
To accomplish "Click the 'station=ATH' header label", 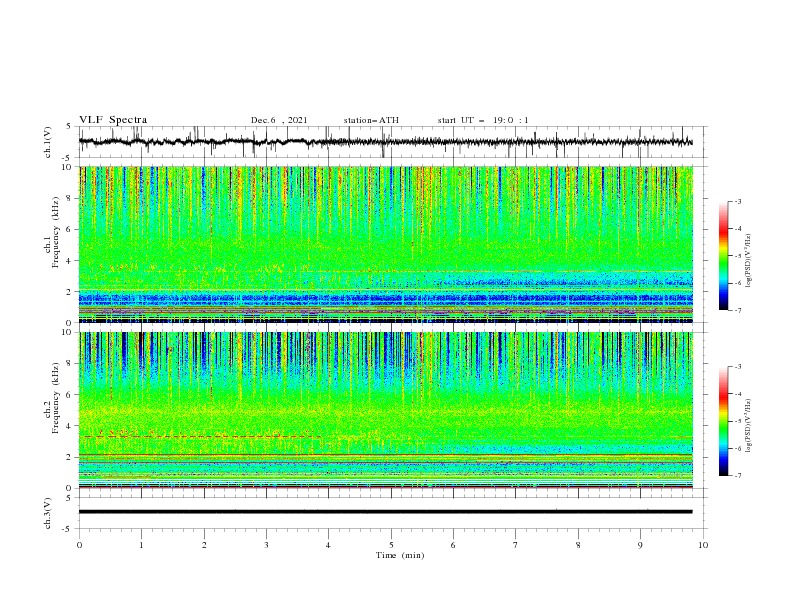I will [x=371, y=120].
